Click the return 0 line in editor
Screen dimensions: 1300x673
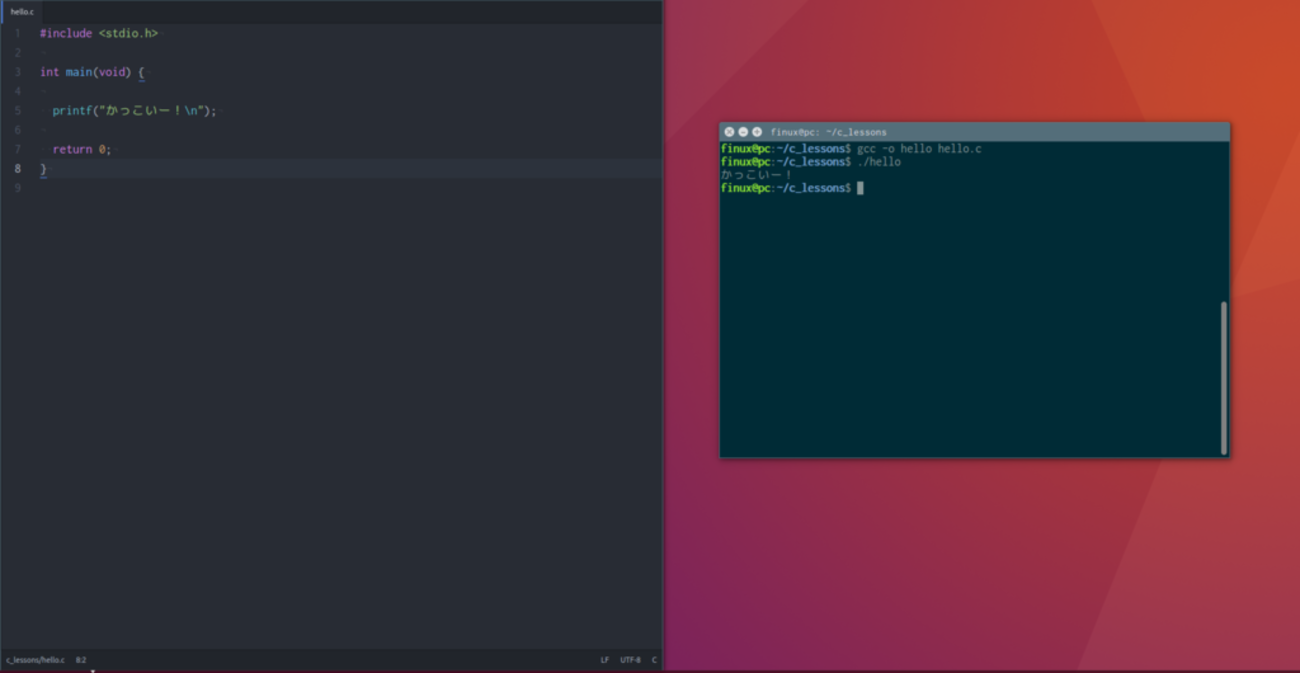(82, 149)
